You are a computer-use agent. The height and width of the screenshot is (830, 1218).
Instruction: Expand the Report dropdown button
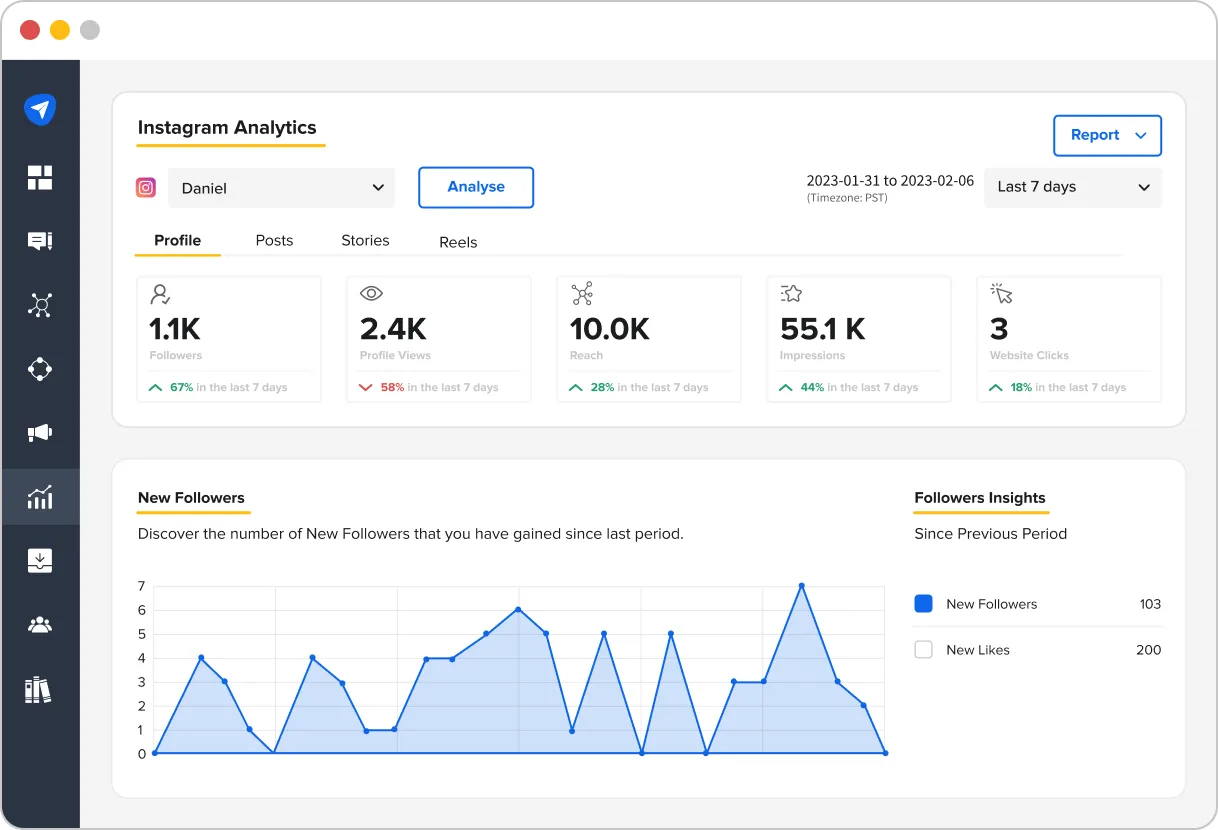pos(1107,135)
